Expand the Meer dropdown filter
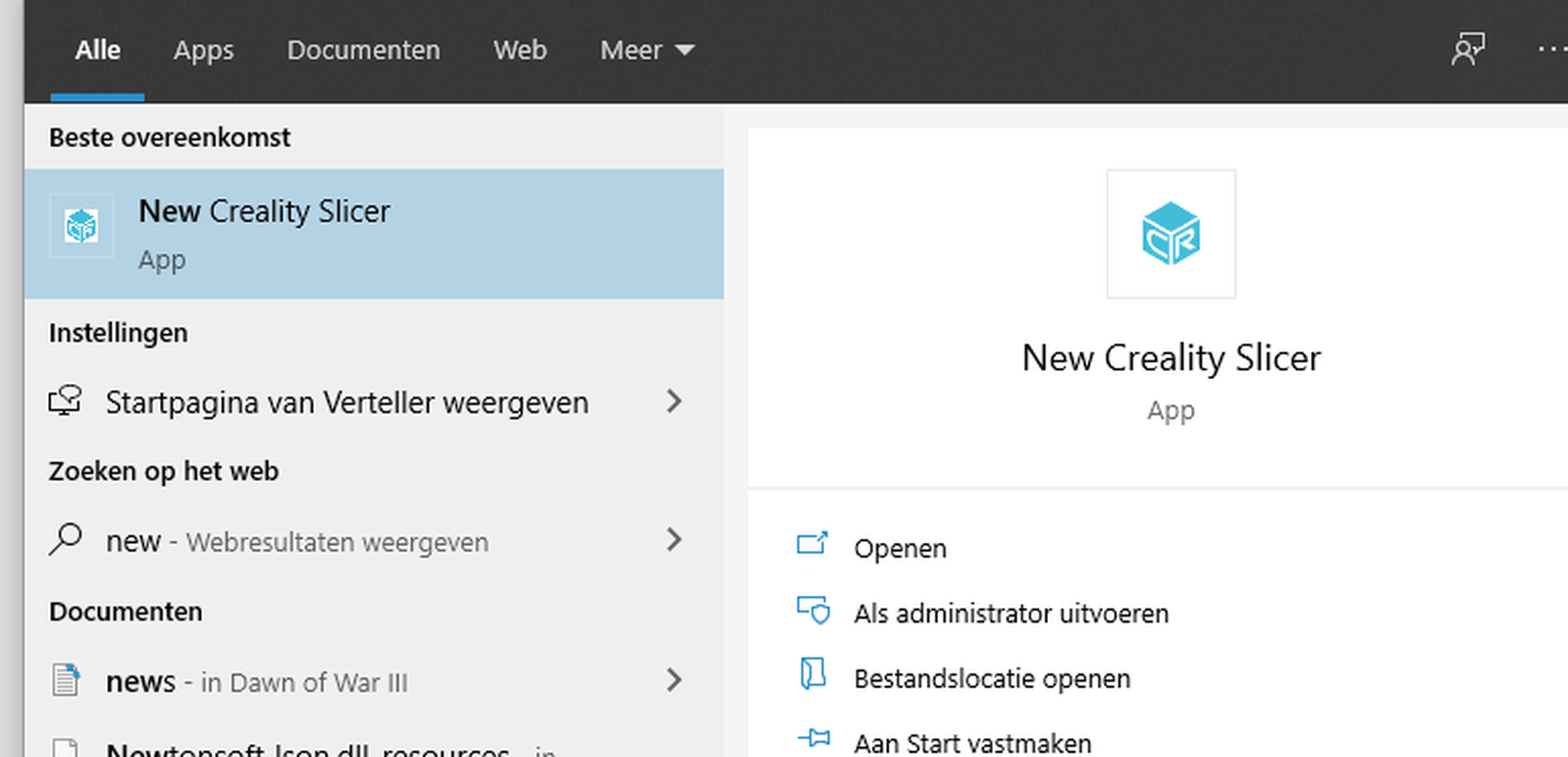 [647, 50]
